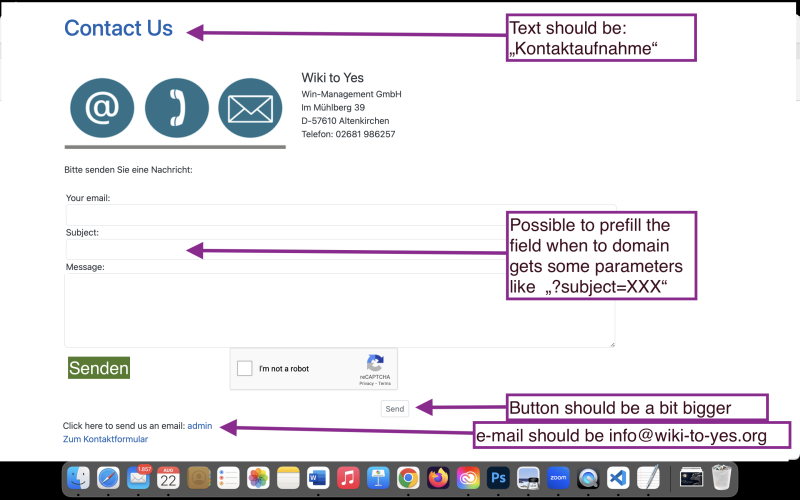The height and width of the screenshot is (500, 800).
Task: Check the "I'm not a robot" checkbox
Action: pyautogui.click(x=245, y=369)
